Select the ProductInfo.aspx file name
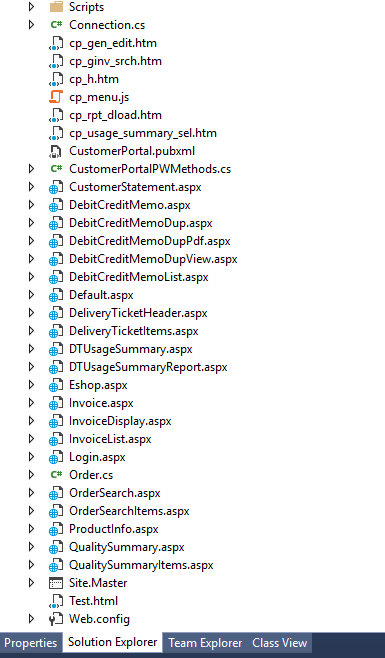385x658 pixels. tap(114, 529)
